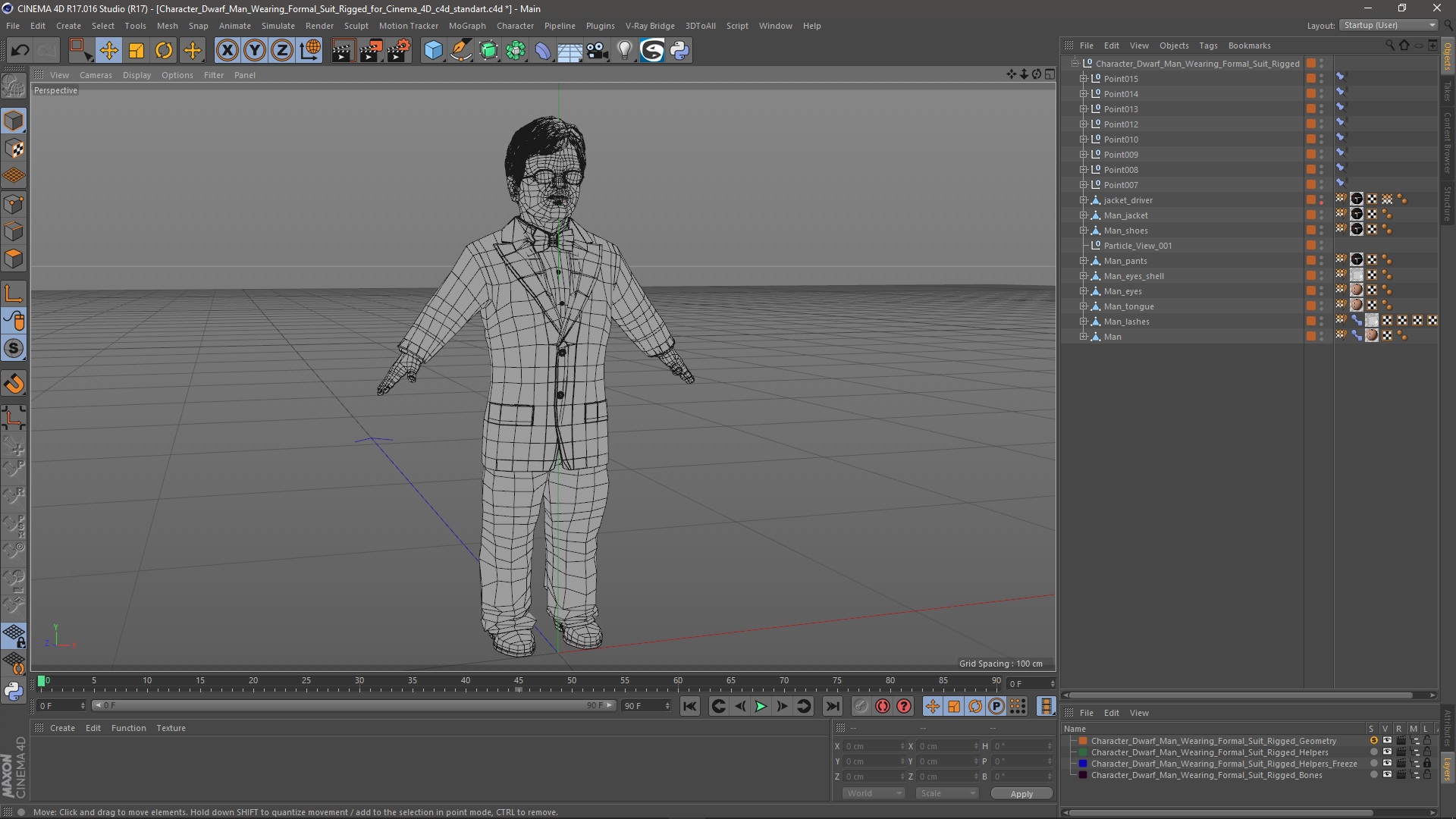Open the material manager Texture menu
Viewport: 1456px width, 819px height.
click(171, 728)
